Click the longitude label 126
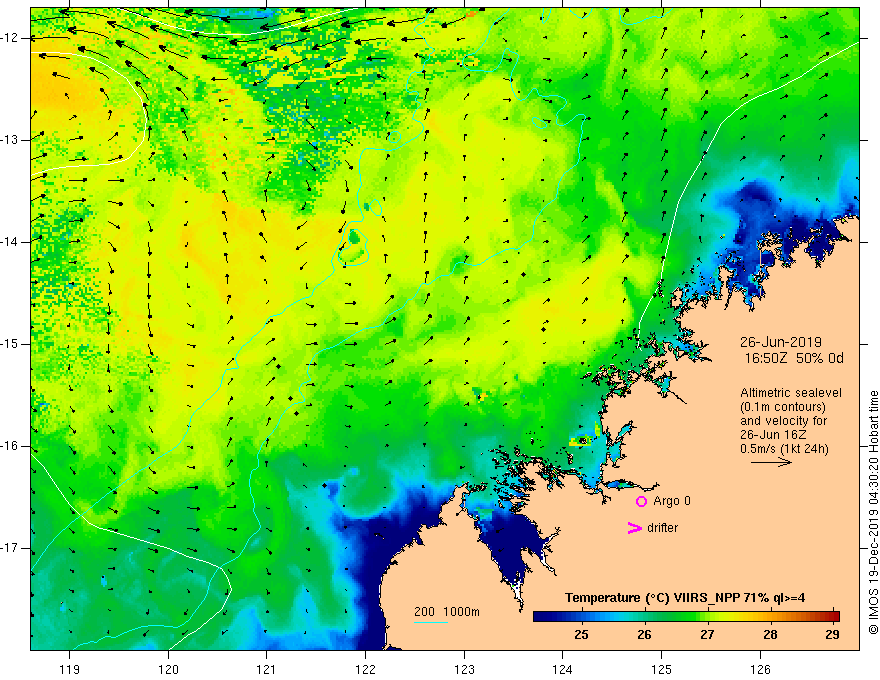The width and height of the screenshot is (880, 680). click(x=760, y=669)
